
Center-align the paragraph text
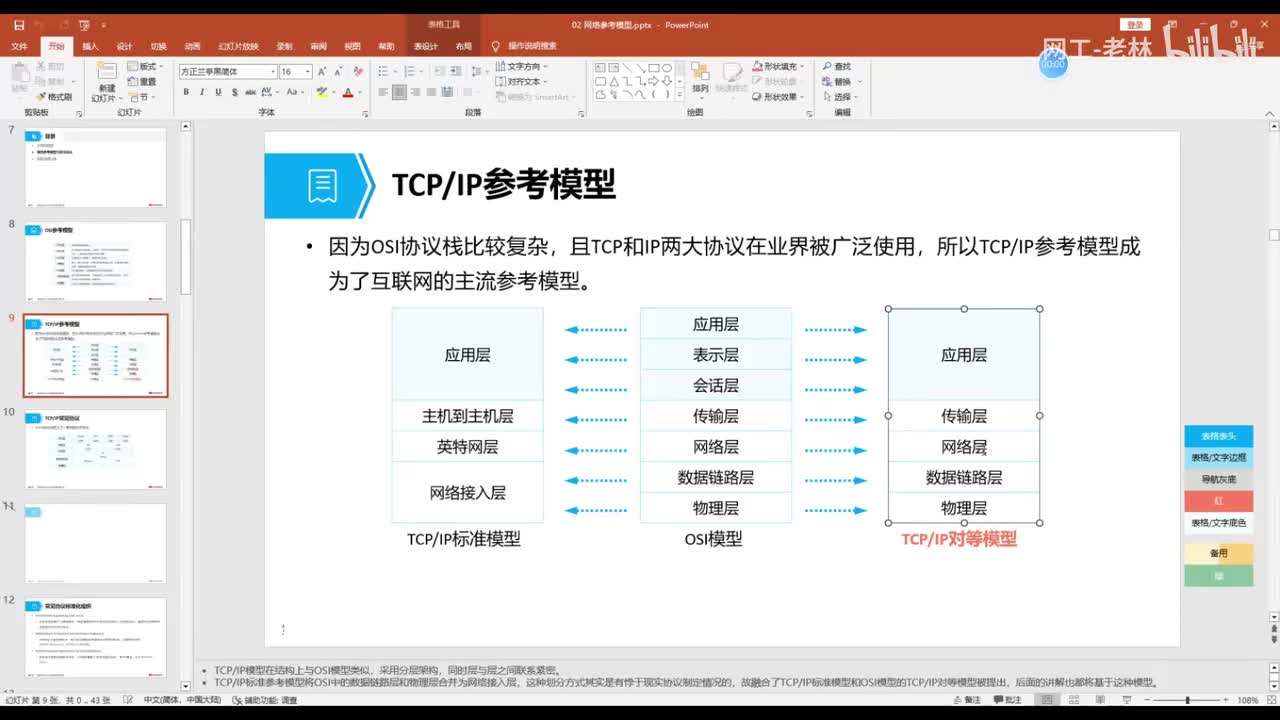(x=400, y=92)
